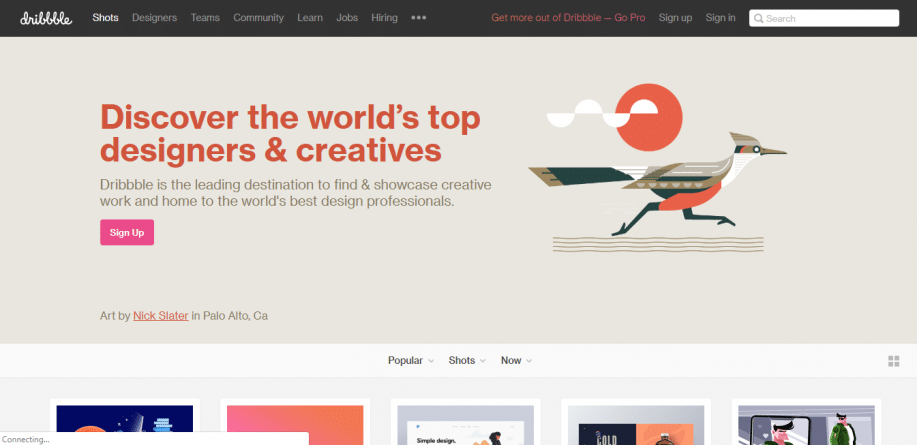The height and width of the screenshot is (445, 917).
Task: Open the green jacket character shot thumbnail
Action: [x=806, y=425]
